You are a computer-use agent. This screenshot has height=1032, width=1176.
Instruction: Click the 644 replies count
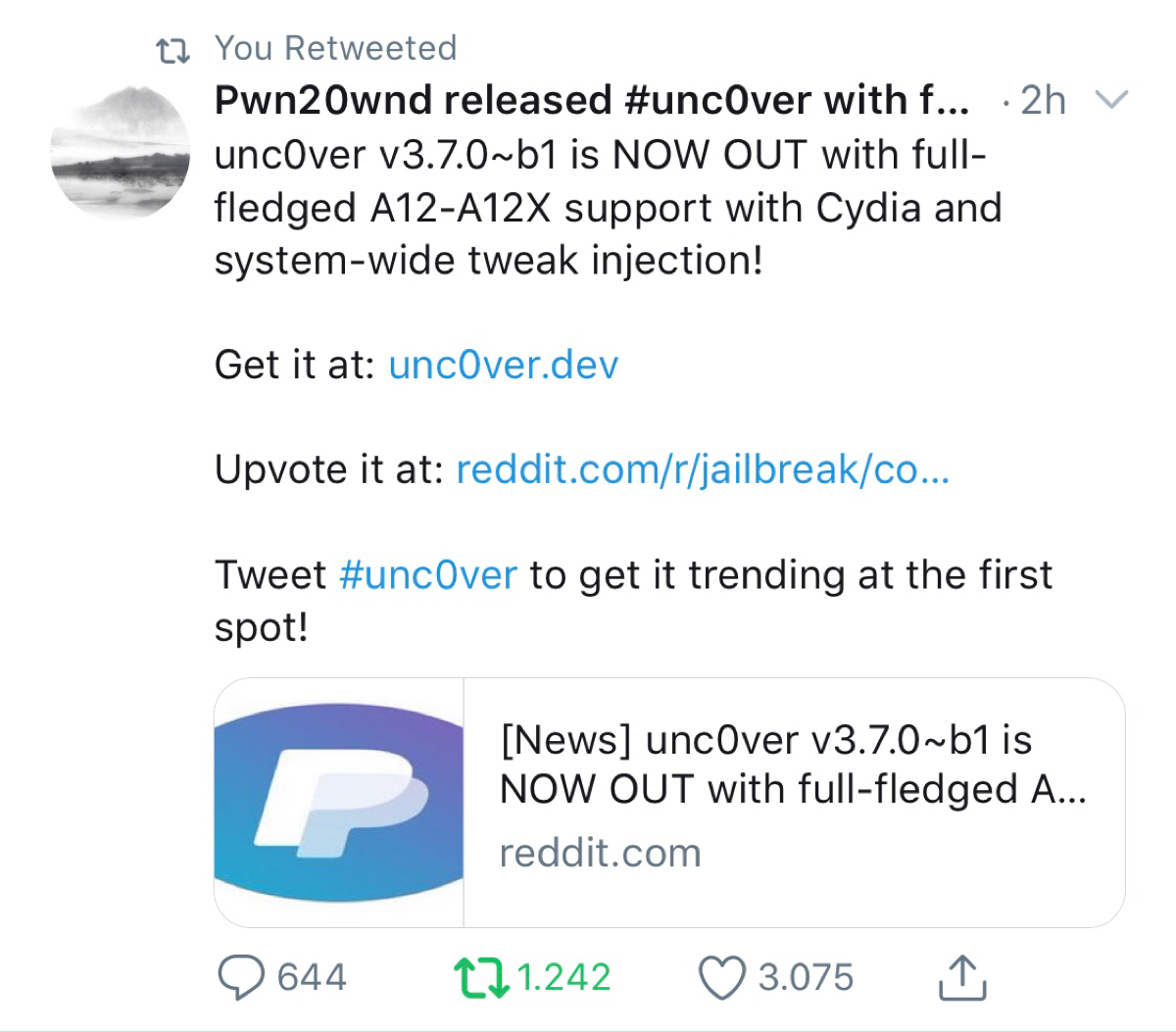(312, 977)
